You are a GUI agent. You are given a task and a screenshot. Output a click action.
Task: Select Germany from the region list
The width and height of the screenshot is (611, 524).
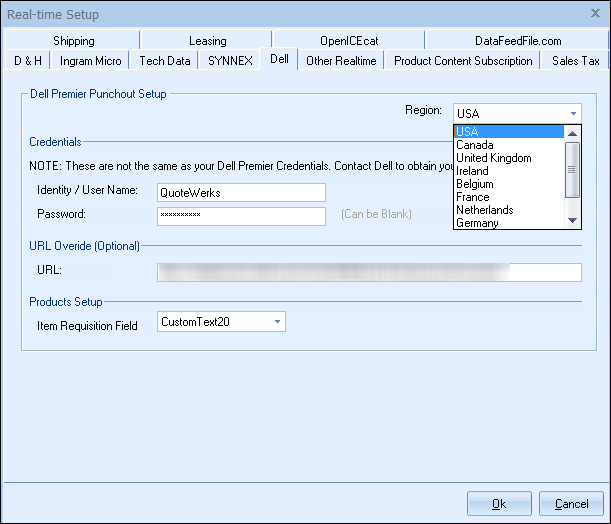click(509, 223)
